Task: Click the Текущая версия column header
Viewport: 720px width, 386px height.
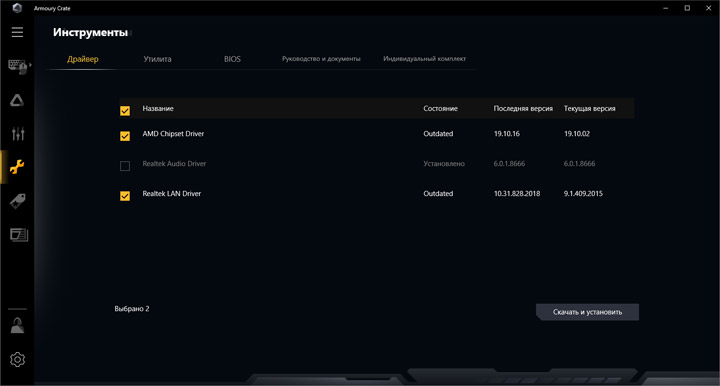Action: [590, 109]
